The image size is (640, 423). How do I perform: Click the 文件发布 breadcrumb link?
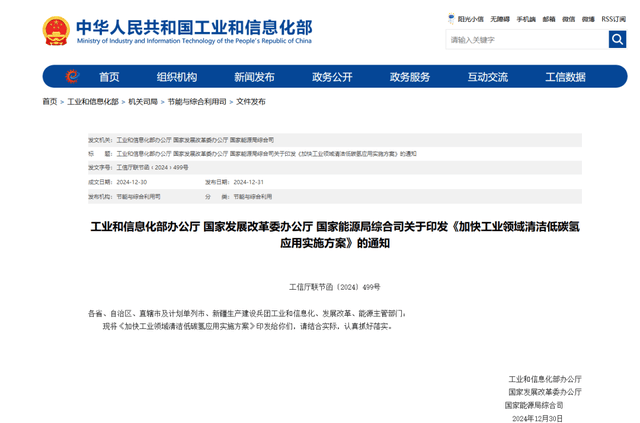pos(251,102)
